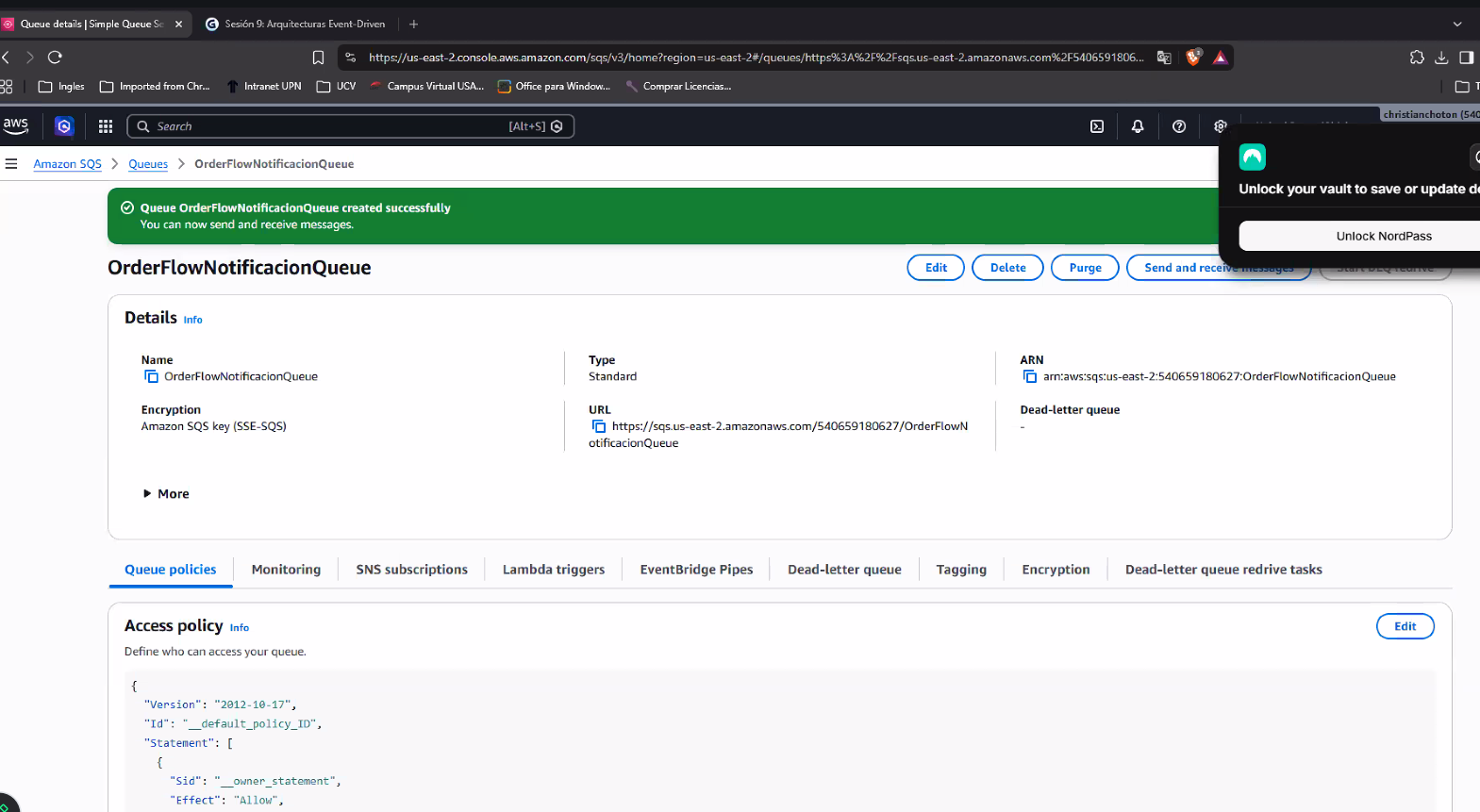This screenshot has width=1480, height=812.
Task: Click Unlock NordPass button
Action: point(1359,236)
